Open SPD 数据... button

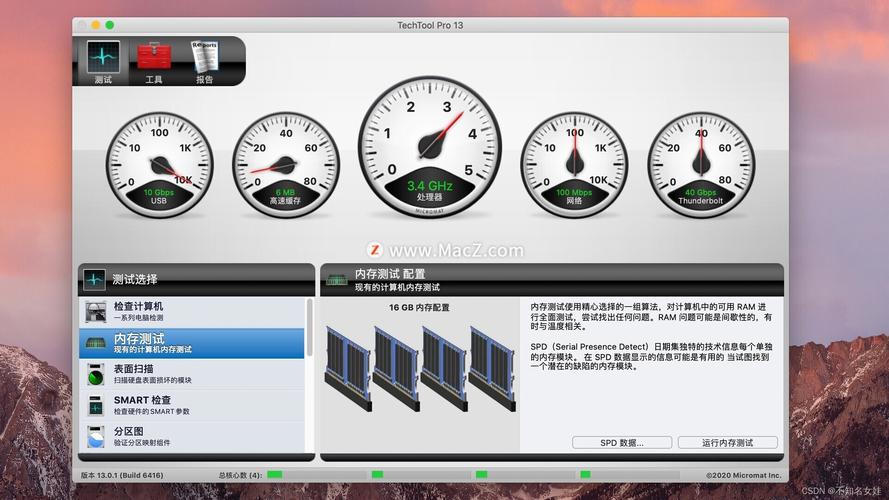coord(622,443)
